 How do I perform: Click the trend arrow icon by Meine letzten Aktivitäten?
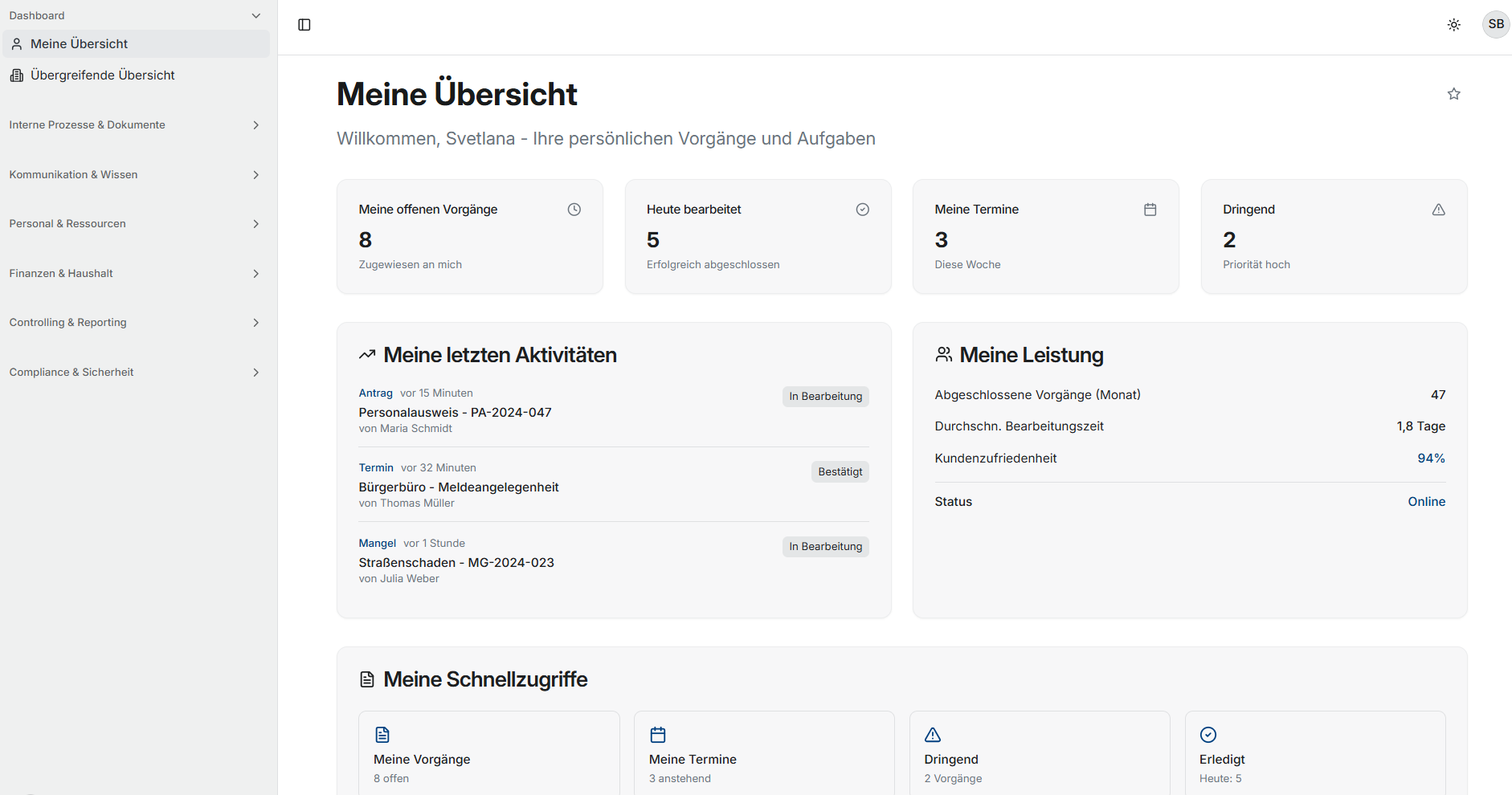coord(367,355)
